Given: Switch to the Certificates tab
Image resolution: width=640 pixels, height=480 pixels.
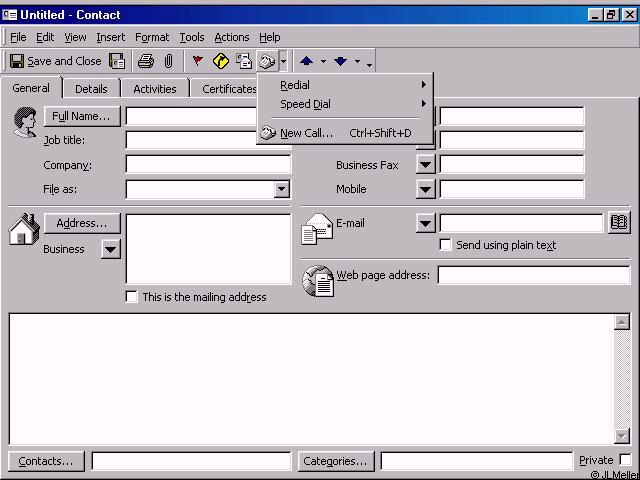Looking at the screenshot, I should (229, 89).
